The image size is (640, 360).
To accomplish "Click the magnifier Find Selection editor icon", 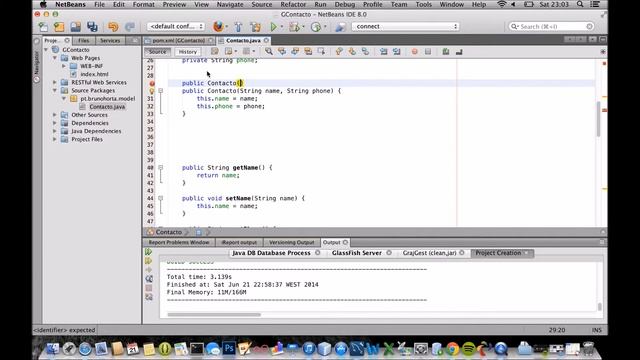I will 269,51.
